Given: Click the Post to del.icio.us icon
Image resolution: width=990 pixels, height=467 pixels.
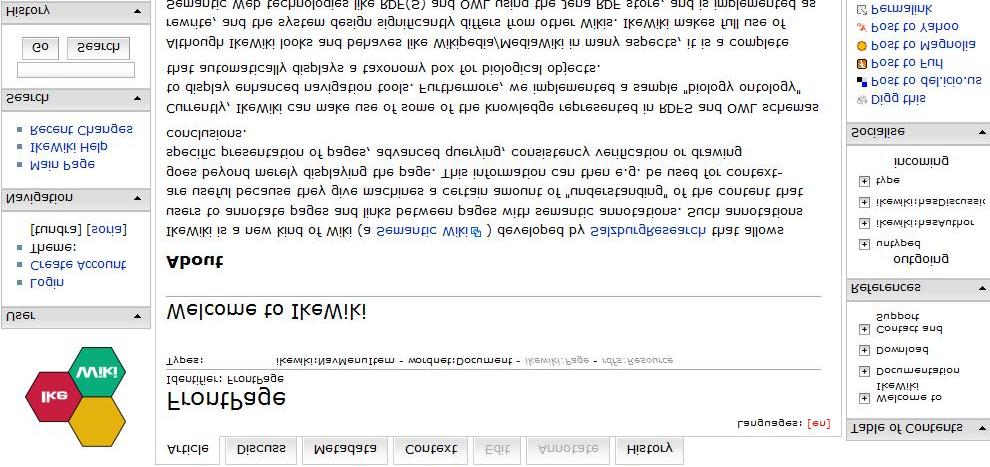Looking at the screenshot, I should click(862, 81).
